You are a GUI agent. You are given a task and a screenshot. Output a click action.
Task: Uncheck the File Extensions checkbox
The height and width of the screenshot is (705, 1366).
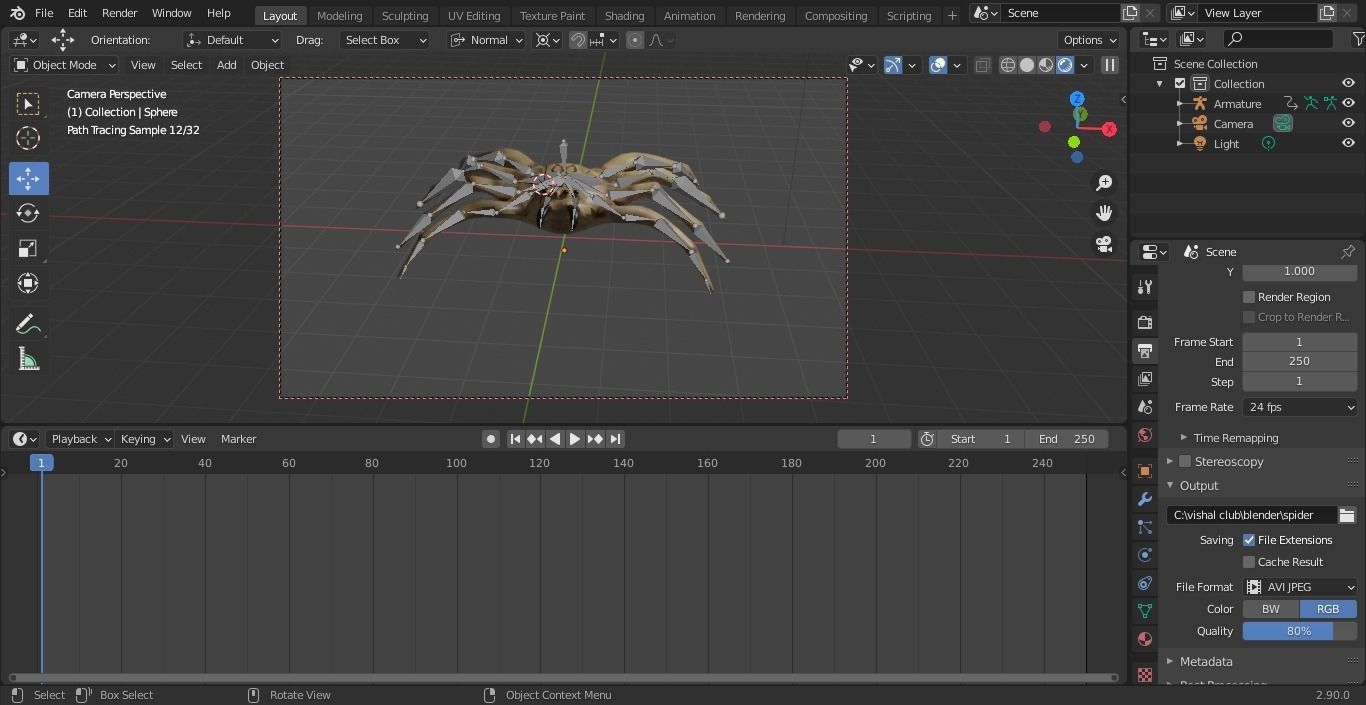[x=1249, y=540]
